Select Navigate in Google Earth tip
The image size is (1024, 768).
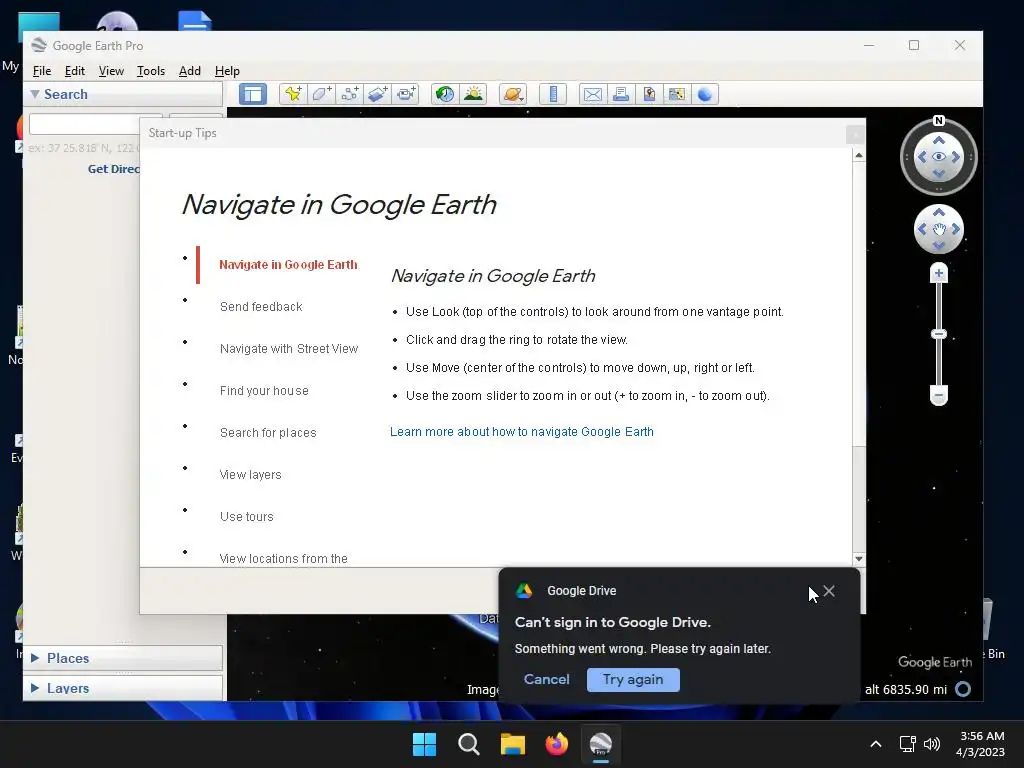tap(288, 264)
